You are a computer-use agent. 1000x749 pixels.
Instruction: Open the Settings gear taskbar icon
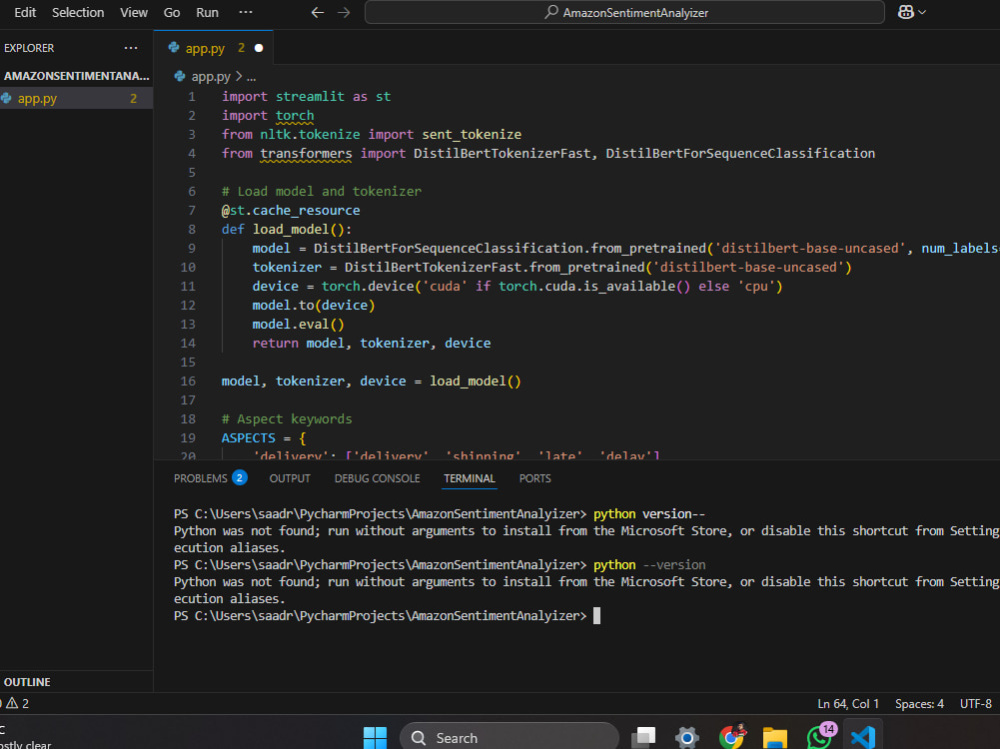(x=688, y=737)
